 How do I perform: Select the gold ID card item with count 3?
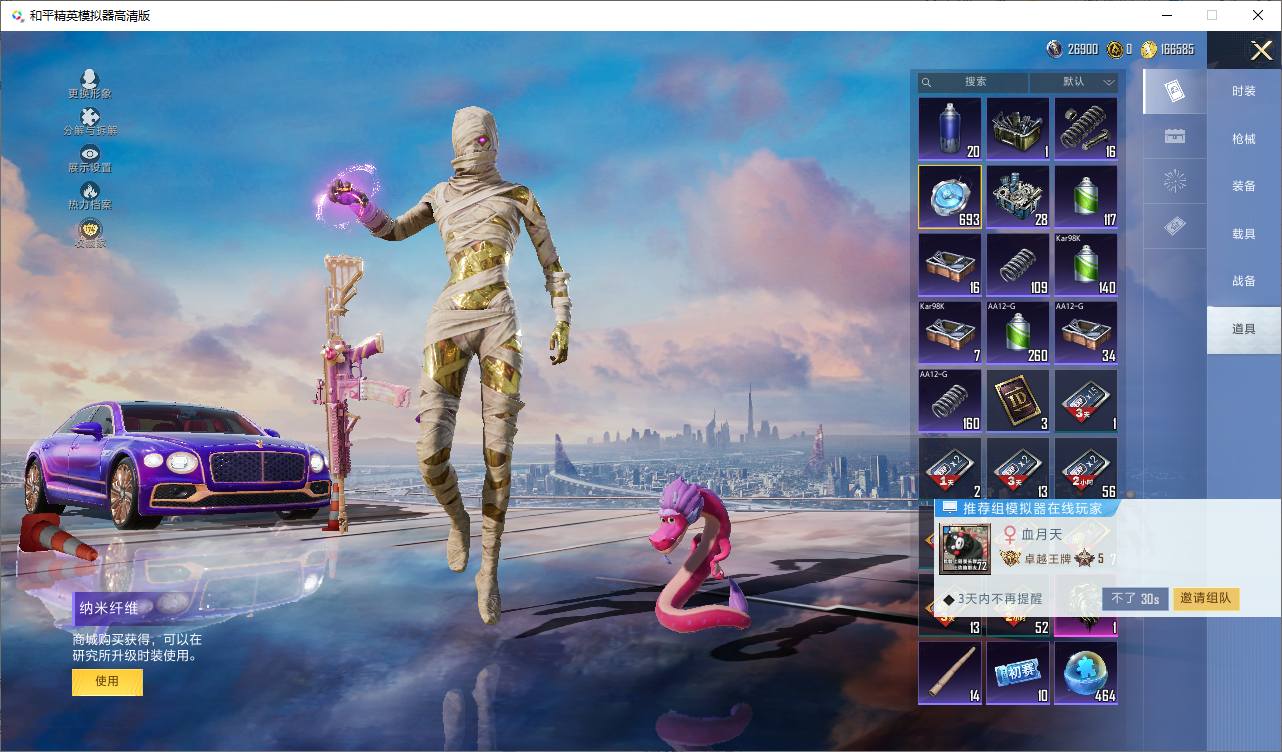[1018, 401]
